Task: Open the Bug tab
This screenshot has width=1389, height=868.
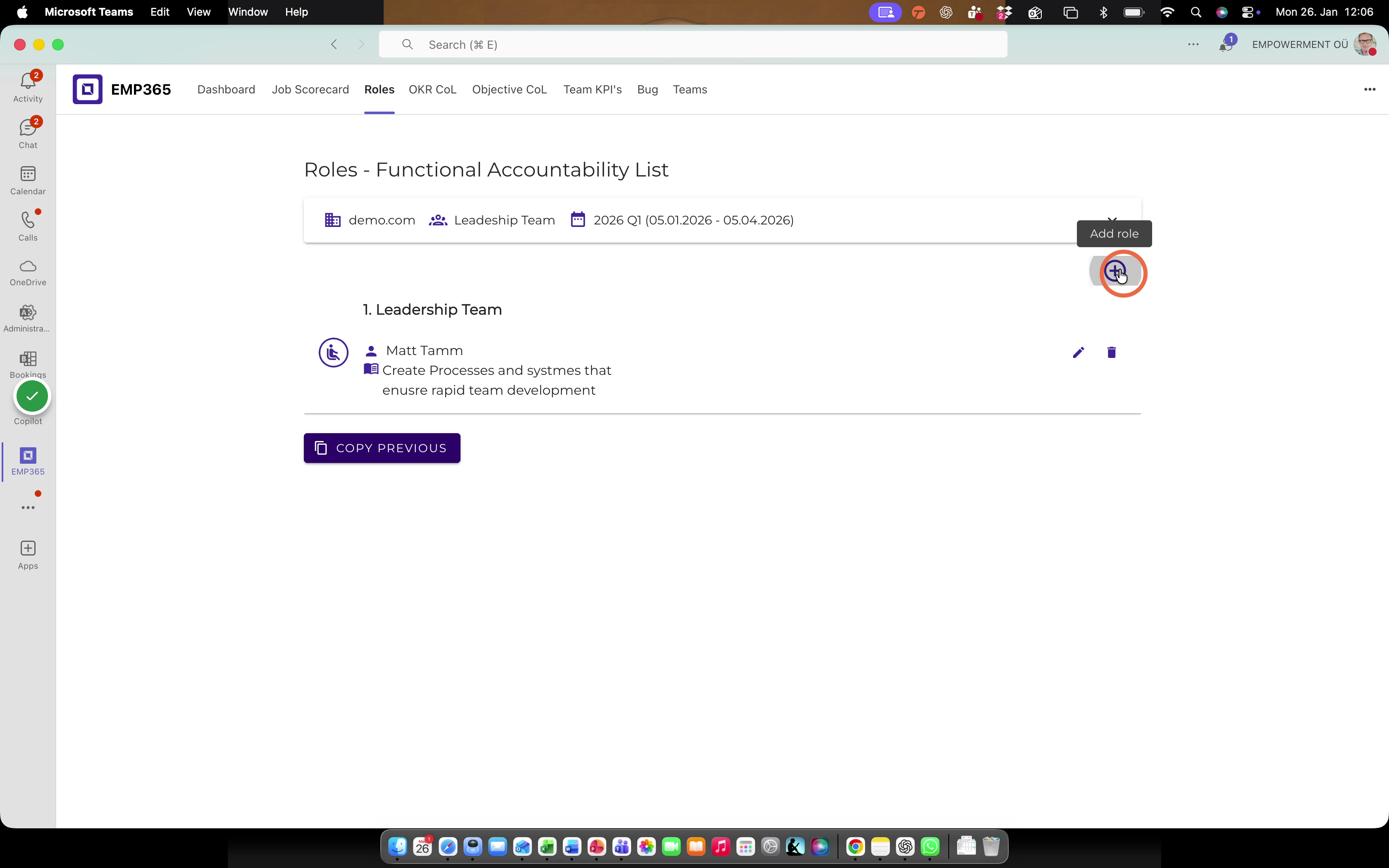Action: tap(647, 90)
